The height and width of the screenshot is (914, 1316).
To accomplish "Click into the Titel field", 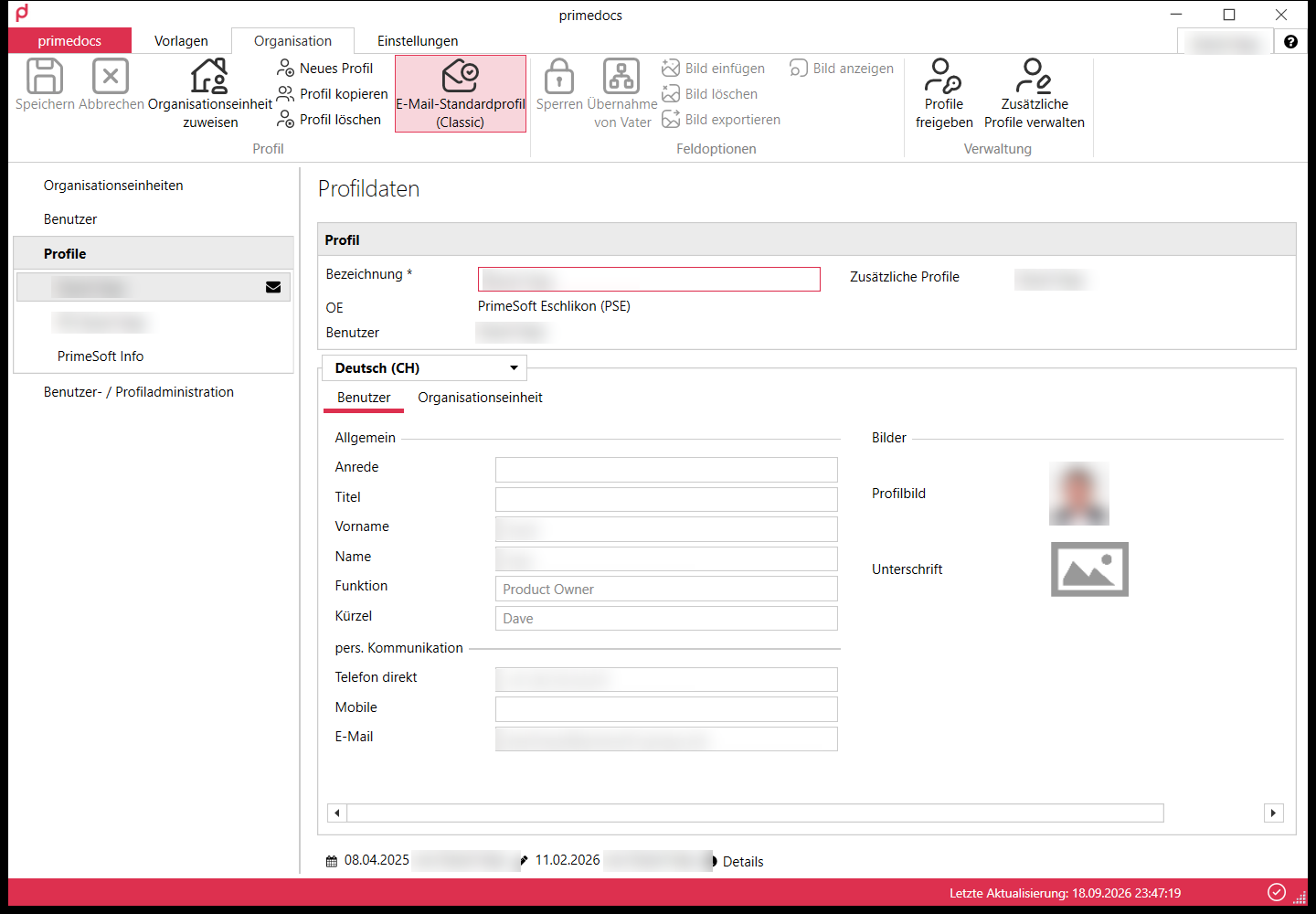I will tap(666, 499).
